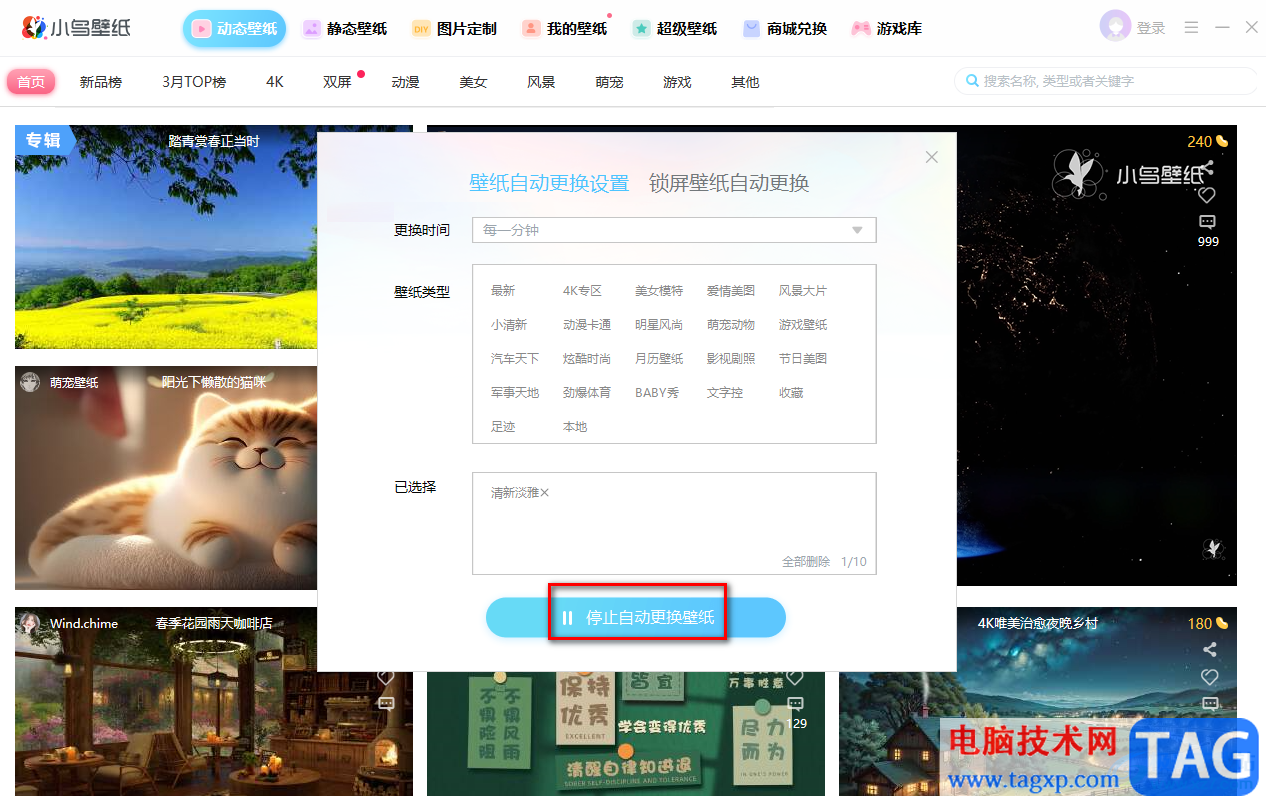
Task: Switch to 壁纸自动更换设置 tab
Action: pos(549,183)
